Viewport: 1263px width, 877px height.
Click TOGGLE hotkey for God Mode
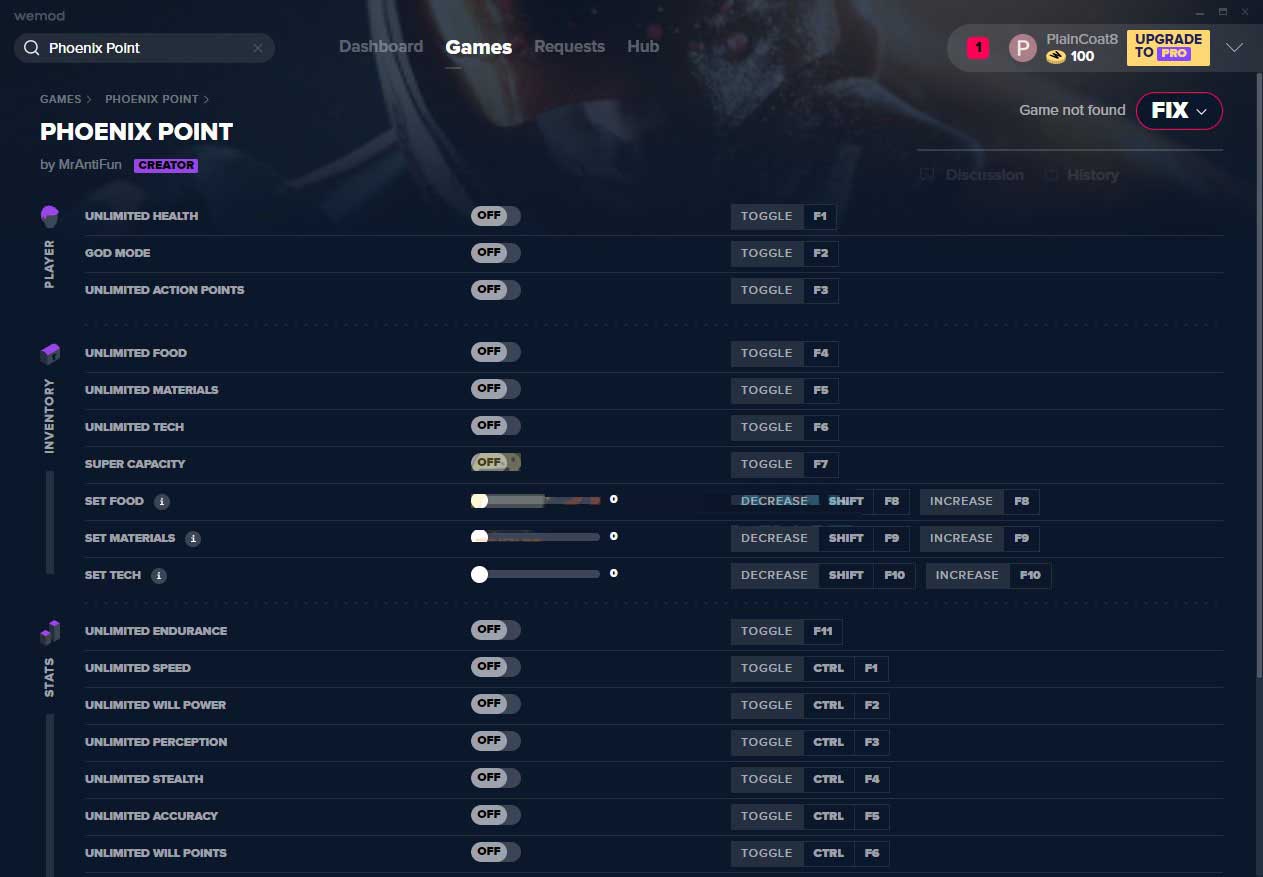pos(767,253)
